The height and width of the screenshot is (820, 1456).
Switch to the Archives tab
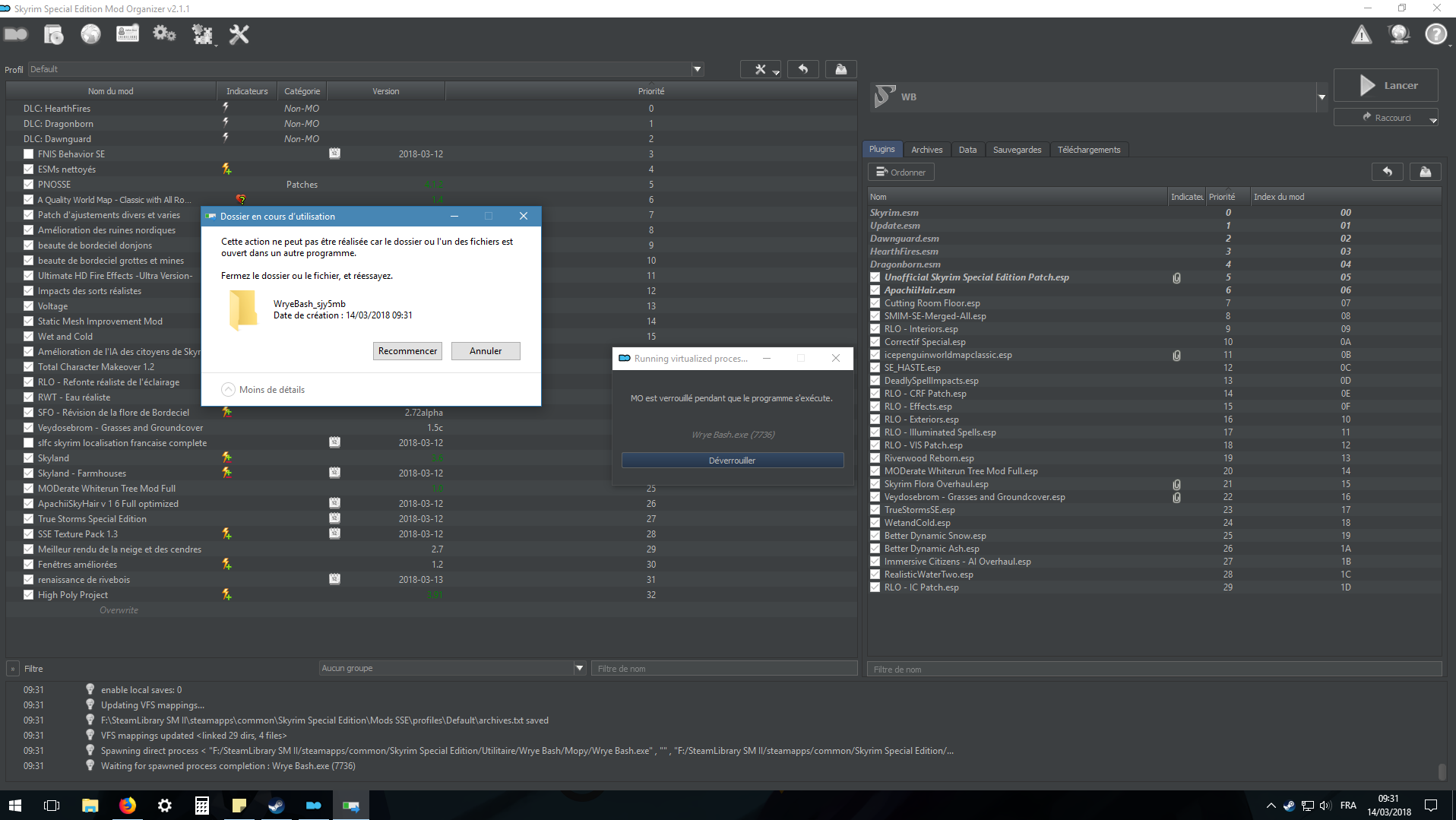pos(926,150)
